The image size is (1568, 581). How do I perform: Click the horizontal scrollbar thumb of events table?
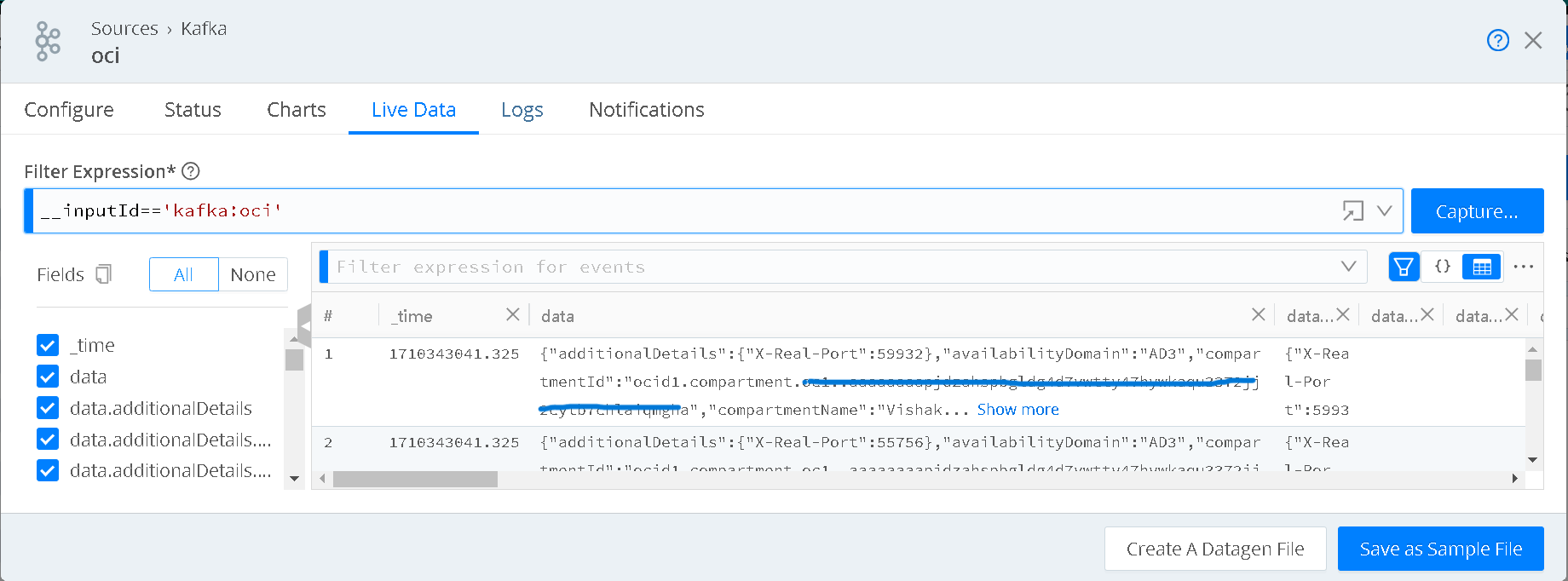(415, 480)
